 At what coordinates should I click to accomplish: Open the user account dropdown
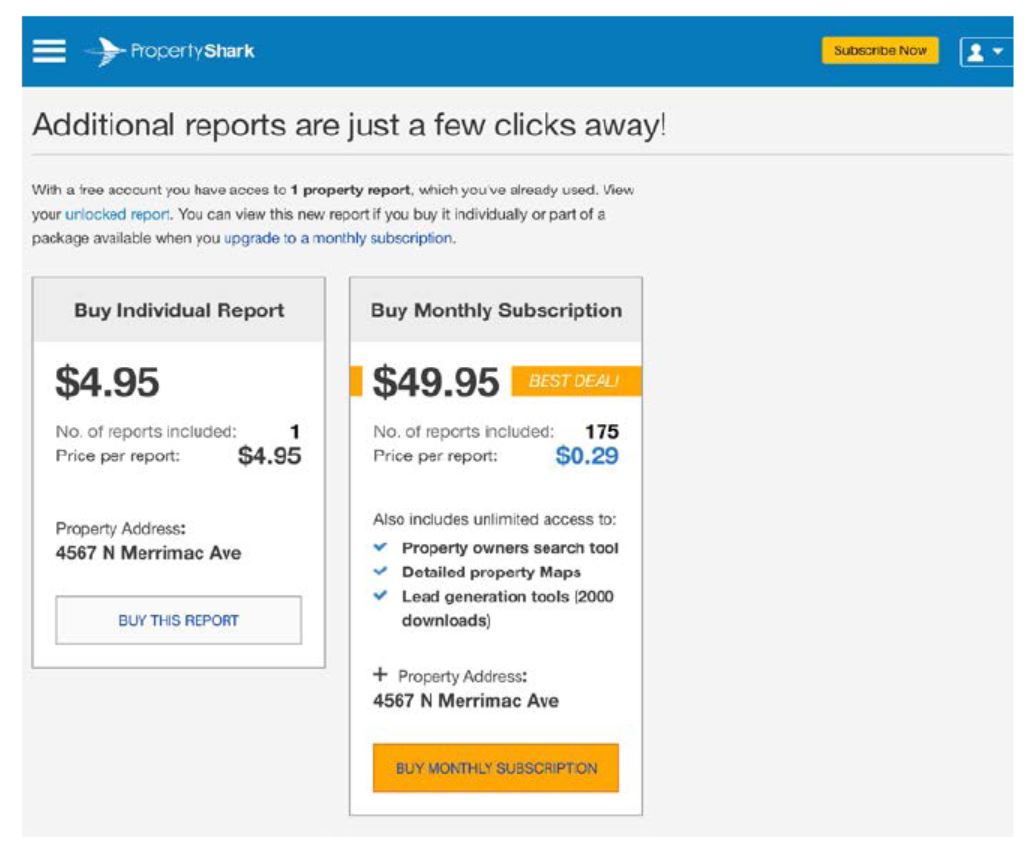pyautogui.click(x=984, y=51)
